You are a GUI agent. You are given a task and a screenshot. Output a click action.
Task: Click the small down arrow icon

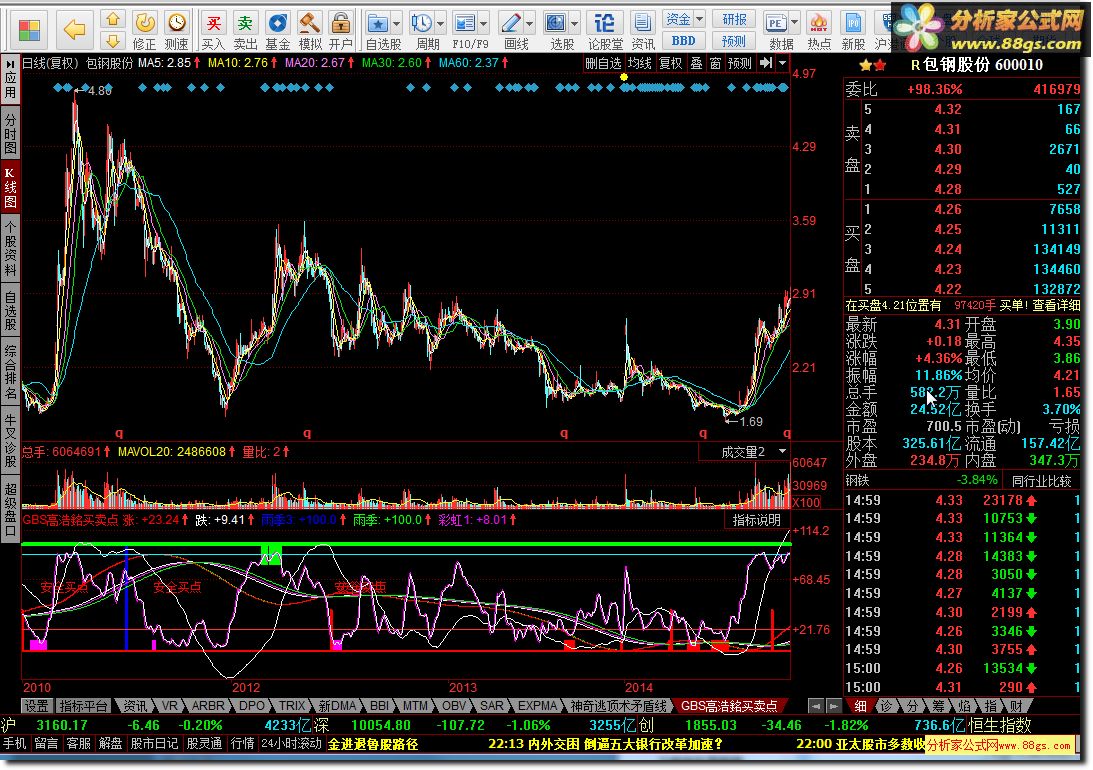[x=113, y=40]
